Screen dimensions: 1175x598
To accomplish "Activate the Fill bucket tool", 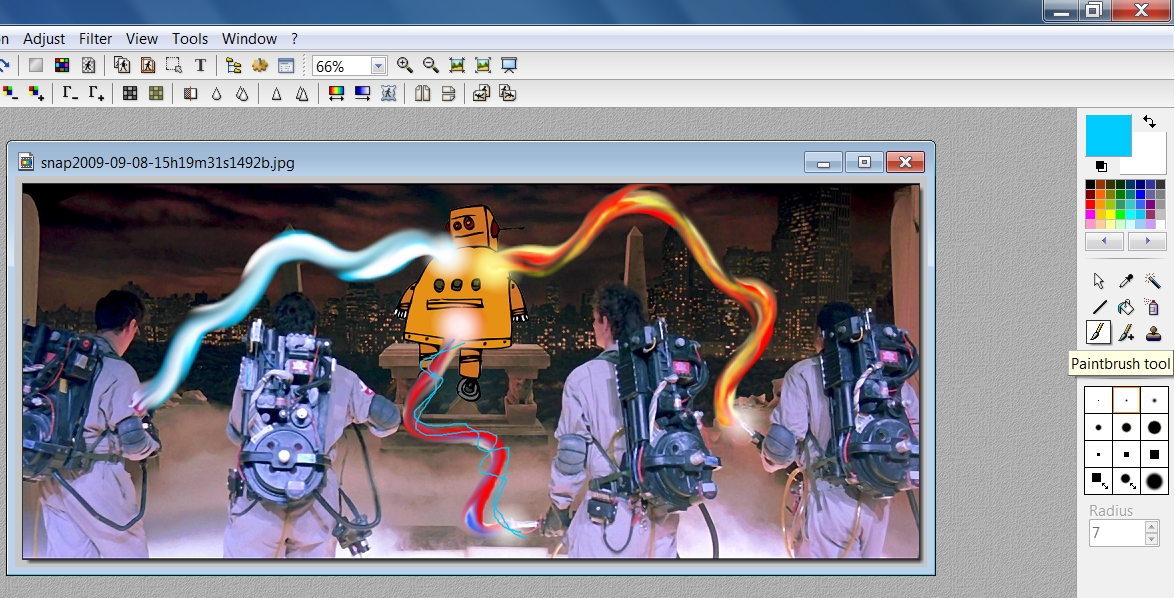I will [x=1126, y=306].
